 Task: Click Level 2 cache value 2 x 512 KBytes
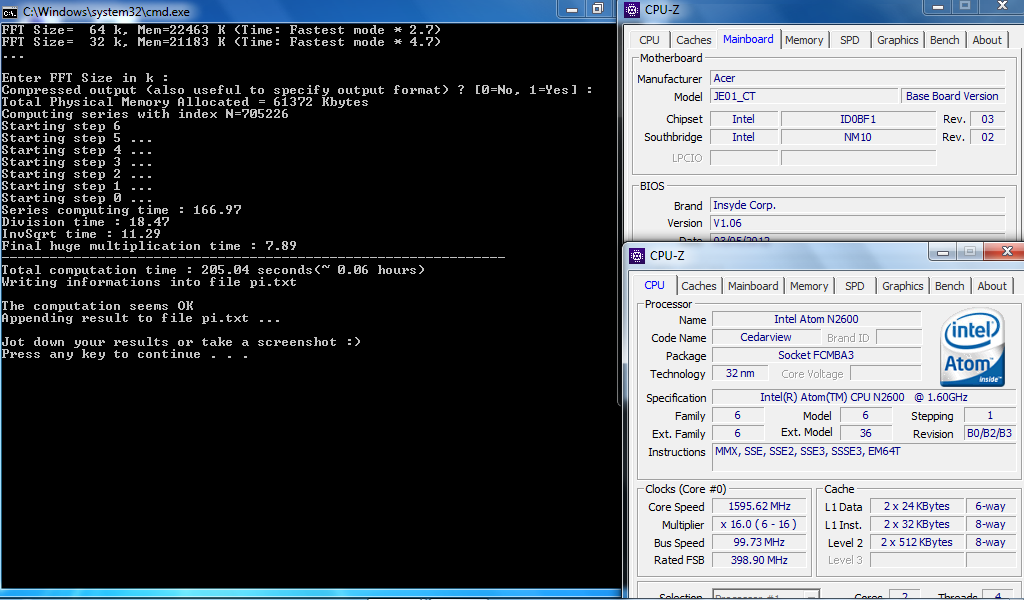tap(917, 543)
